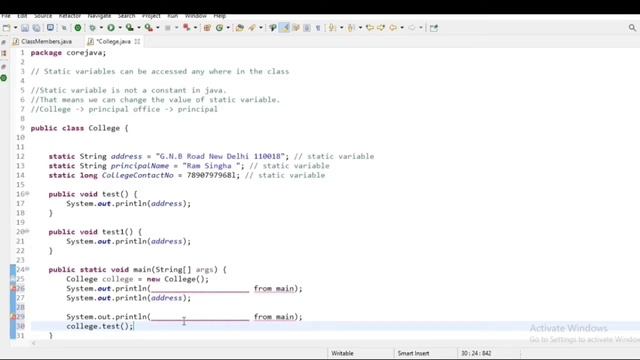Toggle the Pin Editor icon
Viewport: 640px width, 360px height.
(x=434, y=28)
